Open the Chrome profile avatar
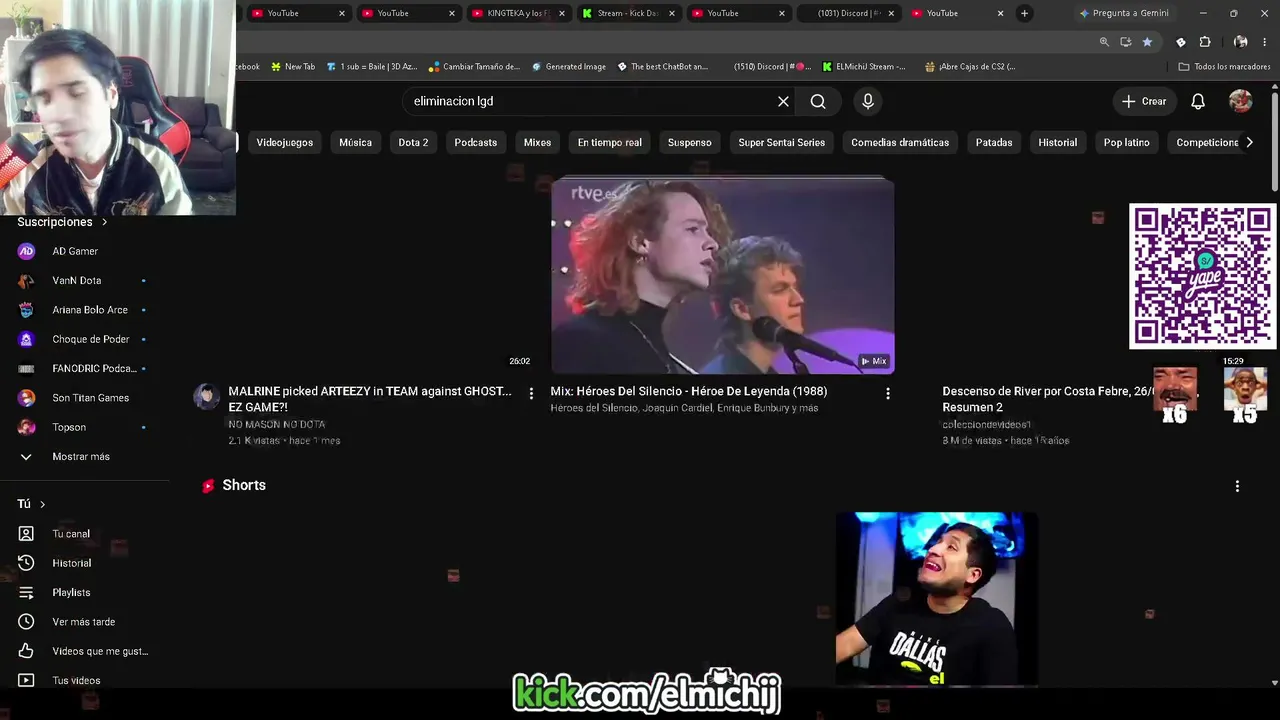The image size is (1280, 720). 1241,42
